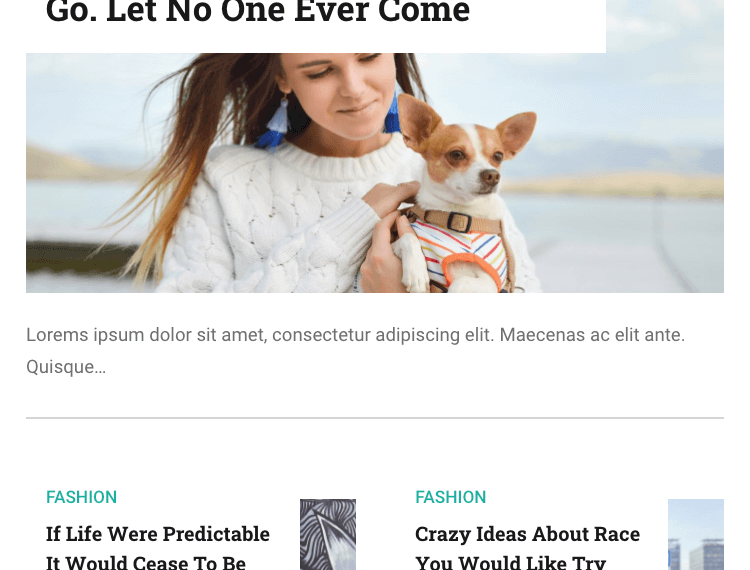Image resolution: width=750 pixels, height=570 pixels.
Task: Click the gray divider line below the excerpt
Action: point(375,418)
